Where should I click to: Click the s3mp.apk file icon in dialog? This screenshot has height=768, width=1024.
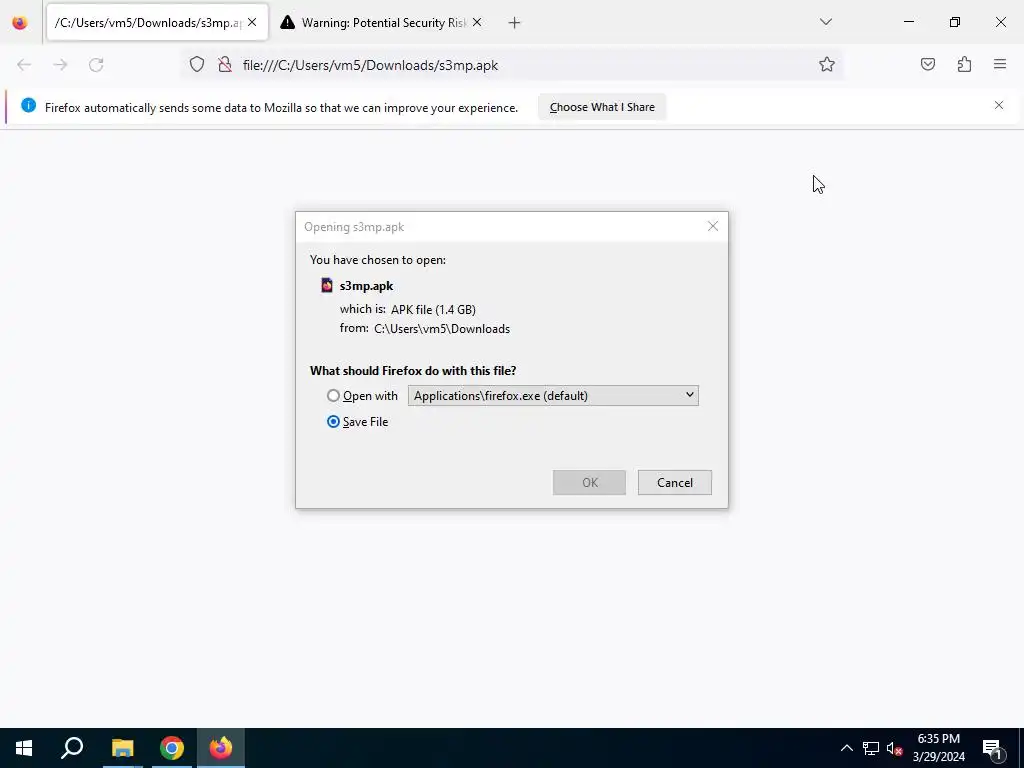coord(327,285)
